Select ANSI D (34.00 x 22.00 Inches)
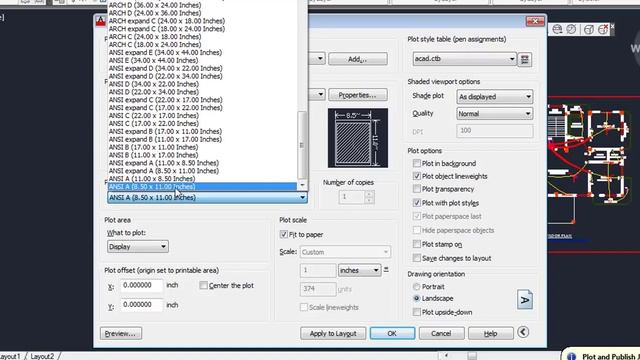The image size is (640, 360). (153, 84)
